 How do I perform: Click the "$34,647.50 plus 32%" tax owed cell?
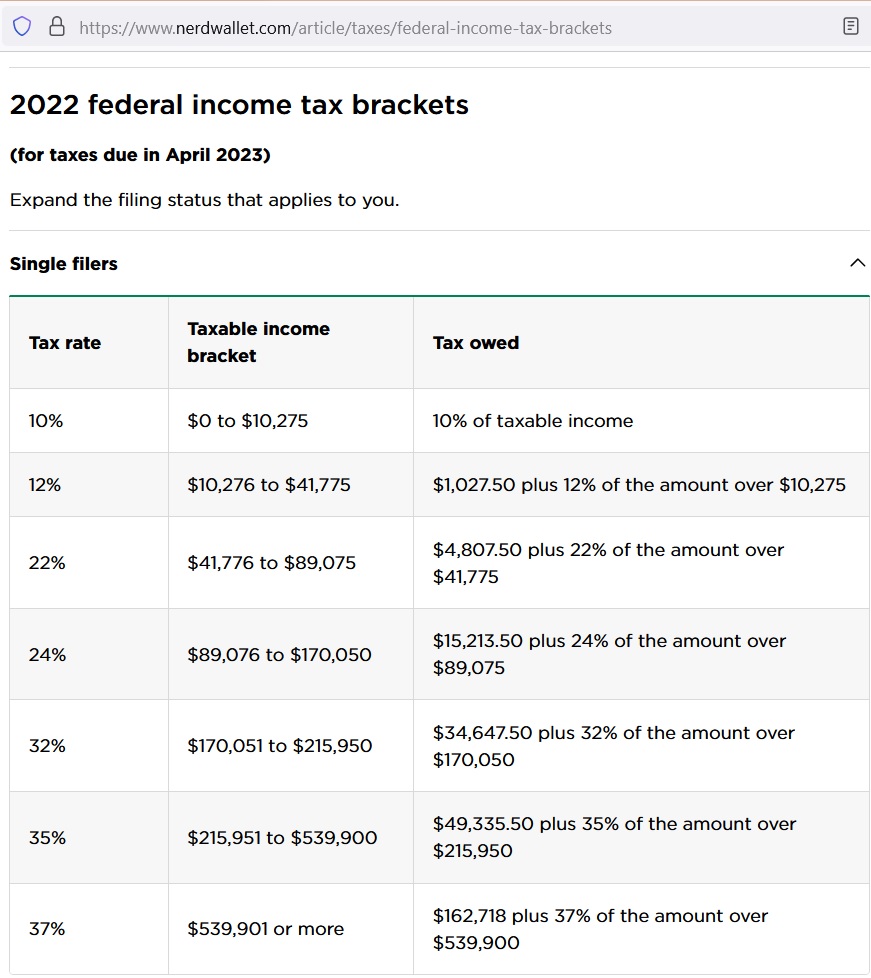(x=613, y=746)
